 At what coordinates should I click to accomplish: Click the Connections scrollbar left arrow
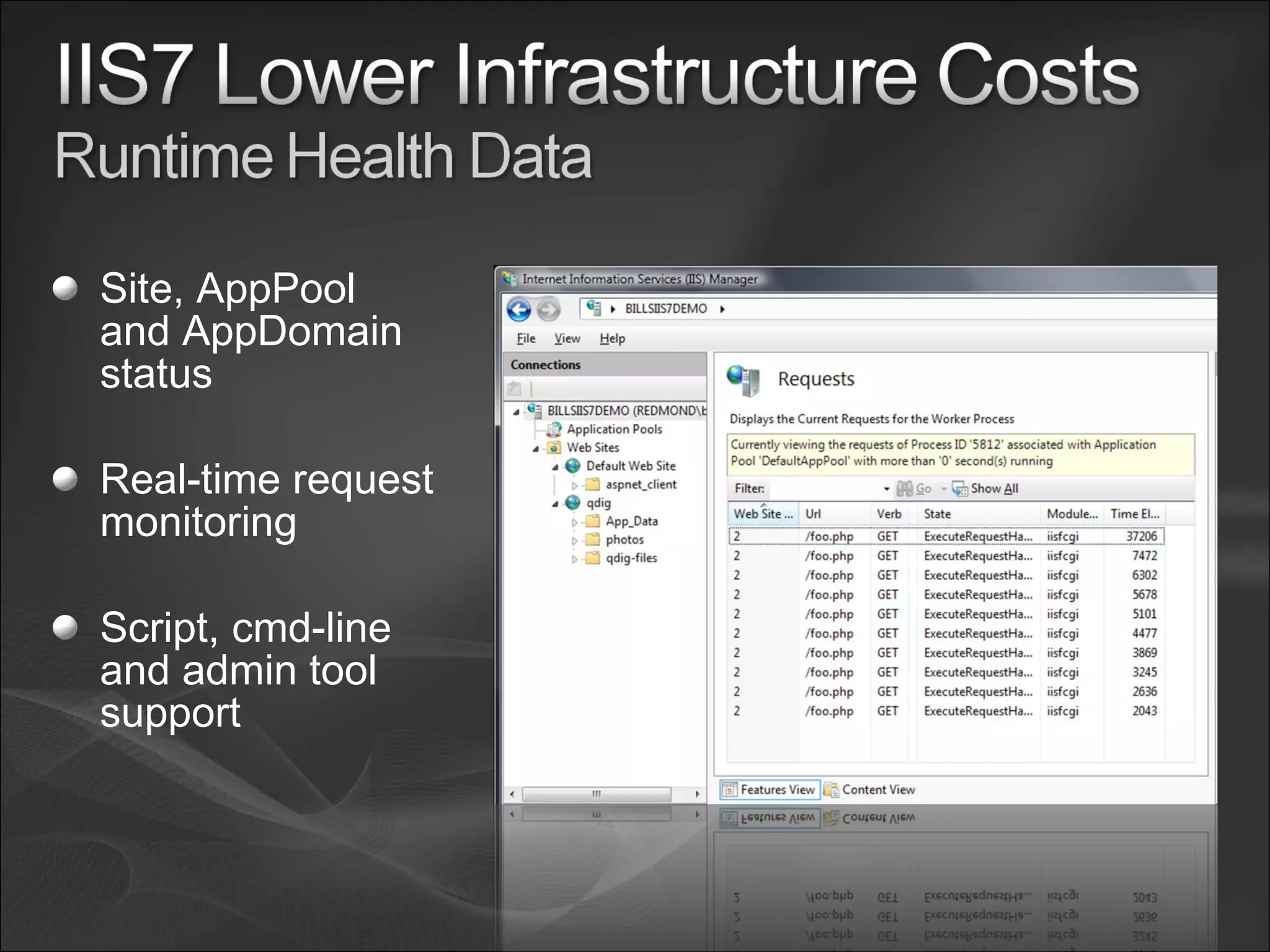click(x=512, y=794)
